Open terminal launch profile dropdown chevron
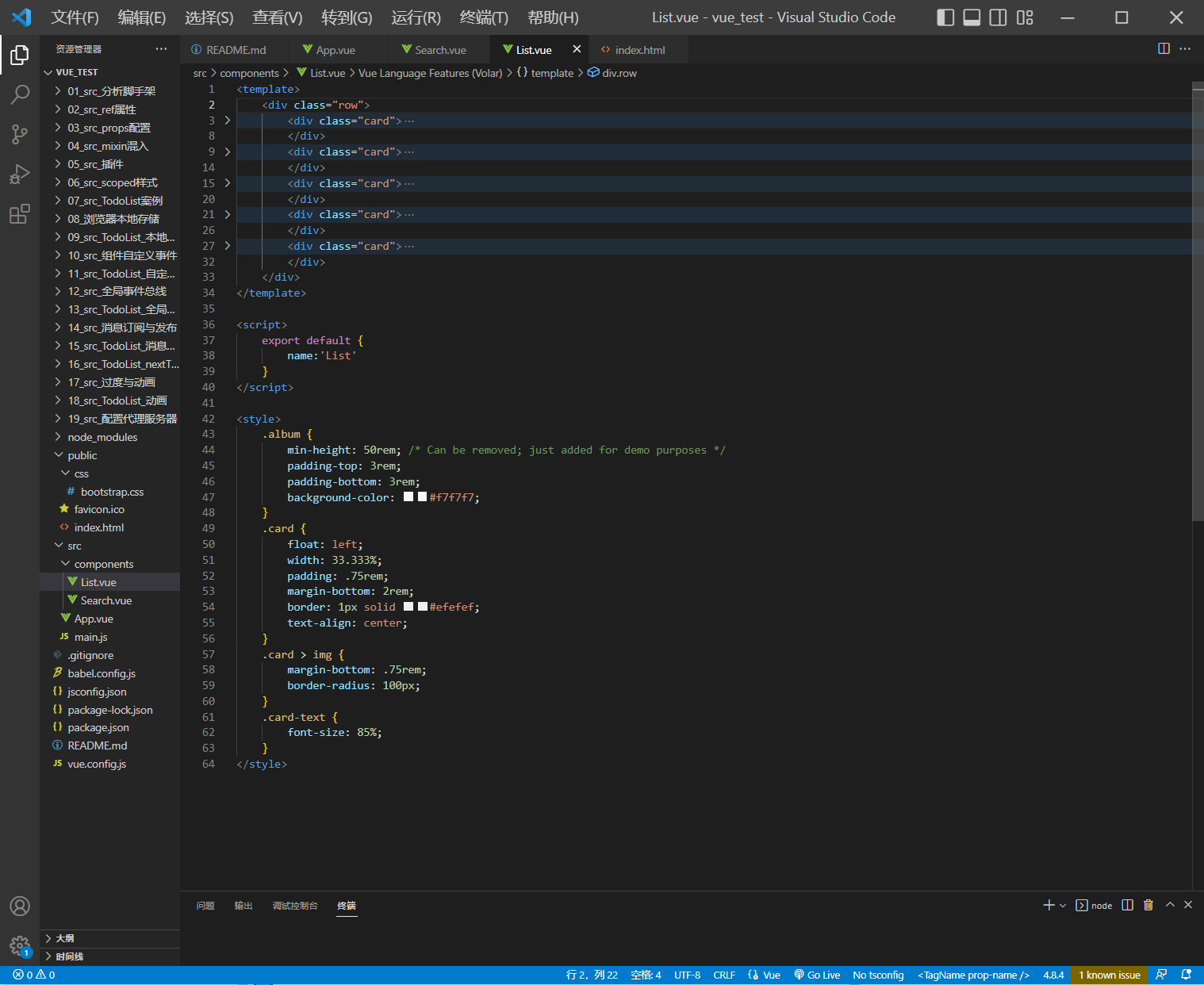Screen dimensions: 1204x985 [x=1063, y=906]
